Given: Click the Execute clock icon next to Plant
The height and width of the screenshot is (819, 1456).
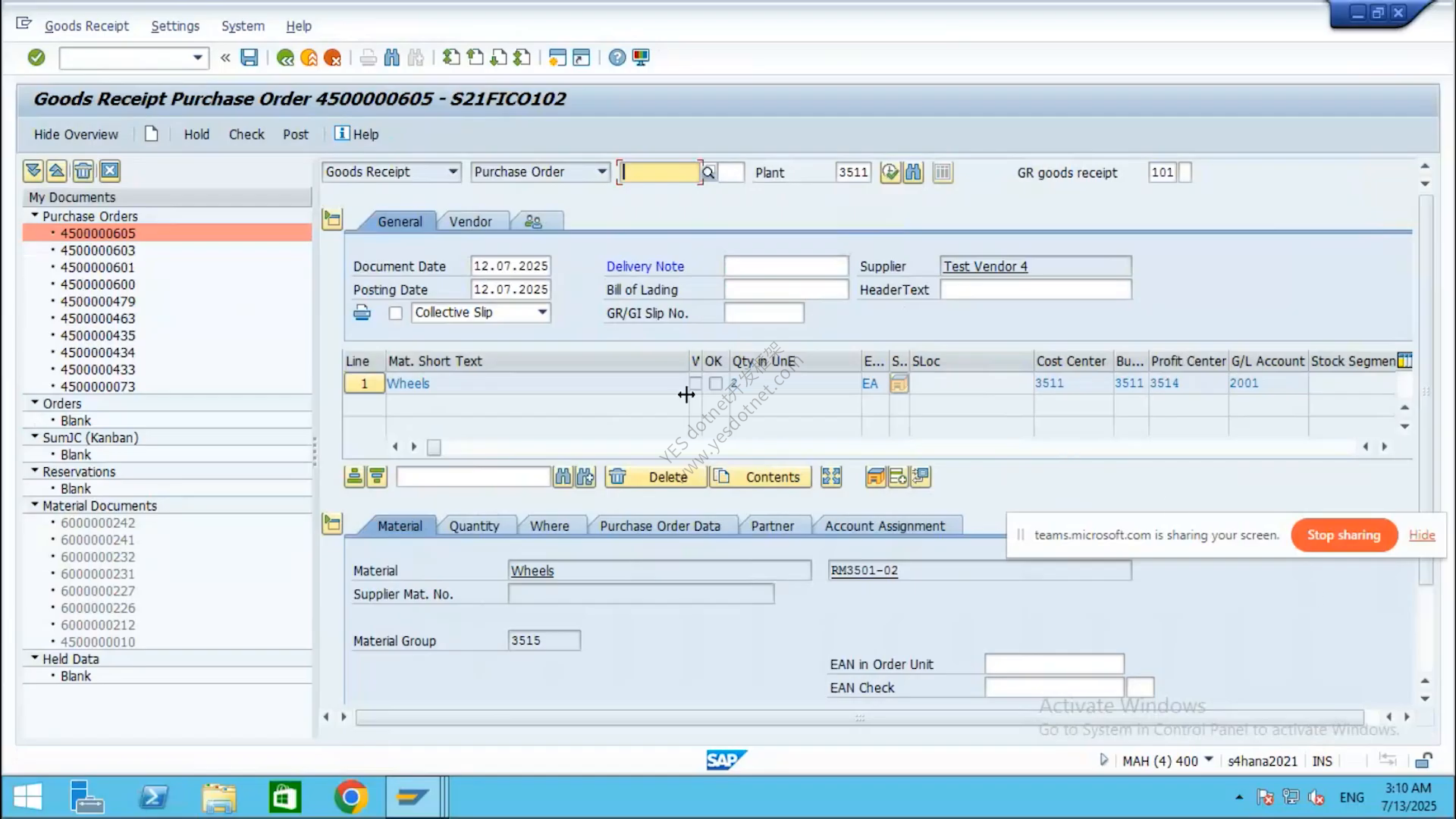Looking at the screenshot, I should 890,172.
